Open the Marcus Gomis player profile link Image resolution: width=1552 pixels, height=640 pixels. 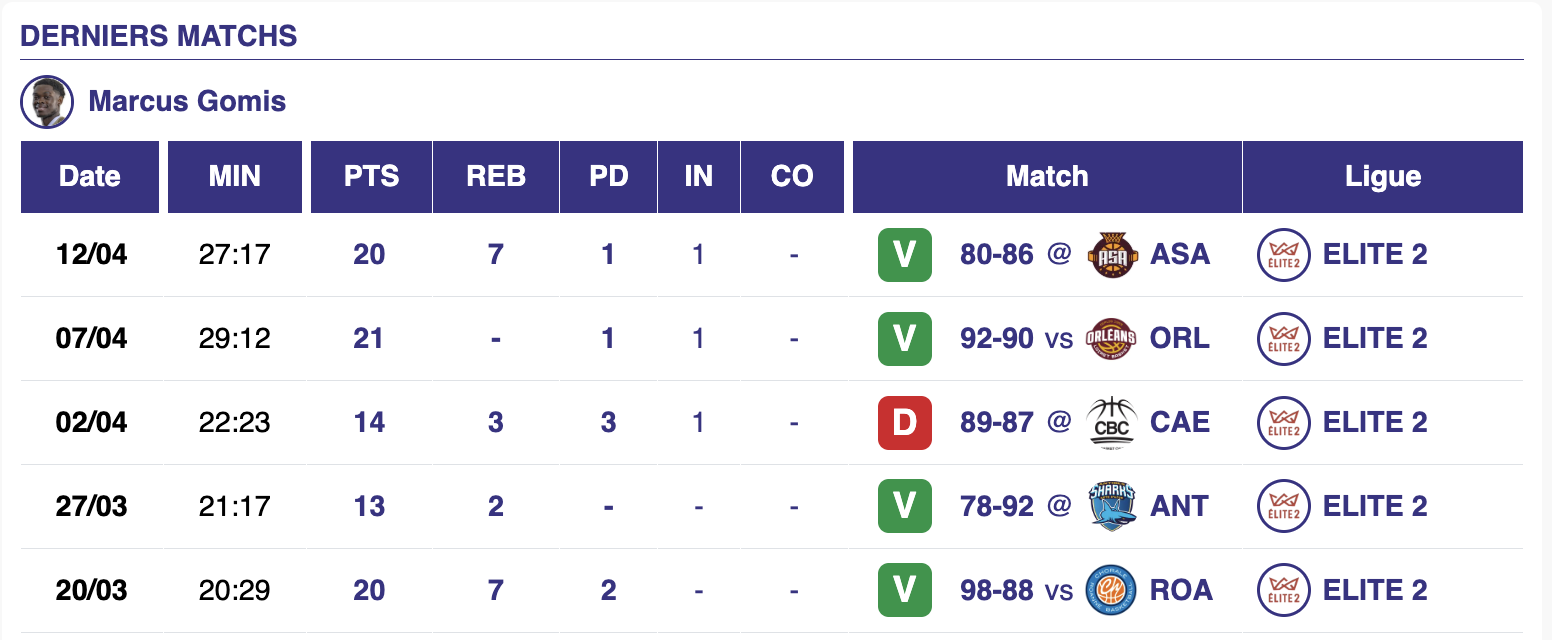[187, 102]
